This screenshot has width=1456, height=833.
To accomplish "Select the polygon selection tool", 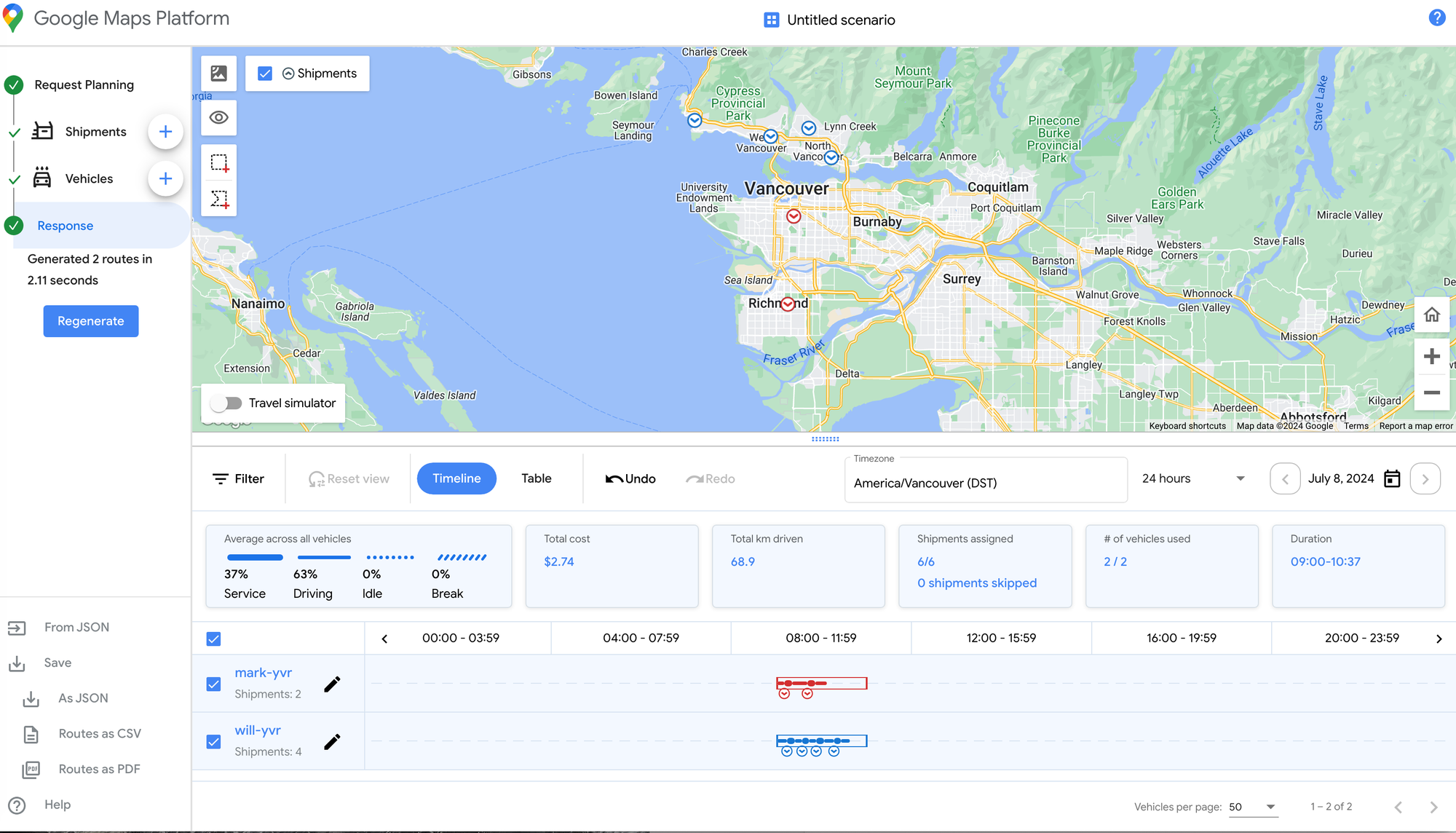I will tap(219, 199).
